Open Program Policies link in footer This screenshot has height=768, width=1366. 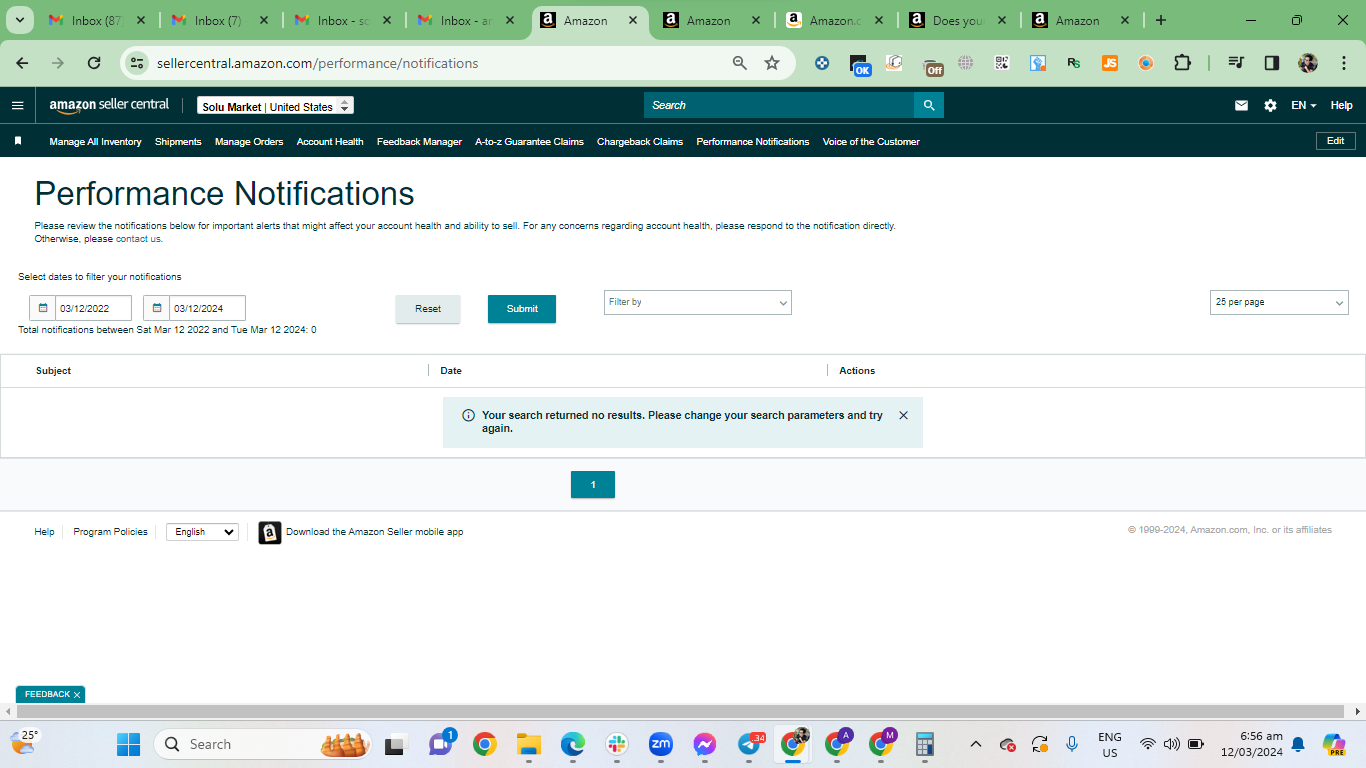tap(110, 532)
